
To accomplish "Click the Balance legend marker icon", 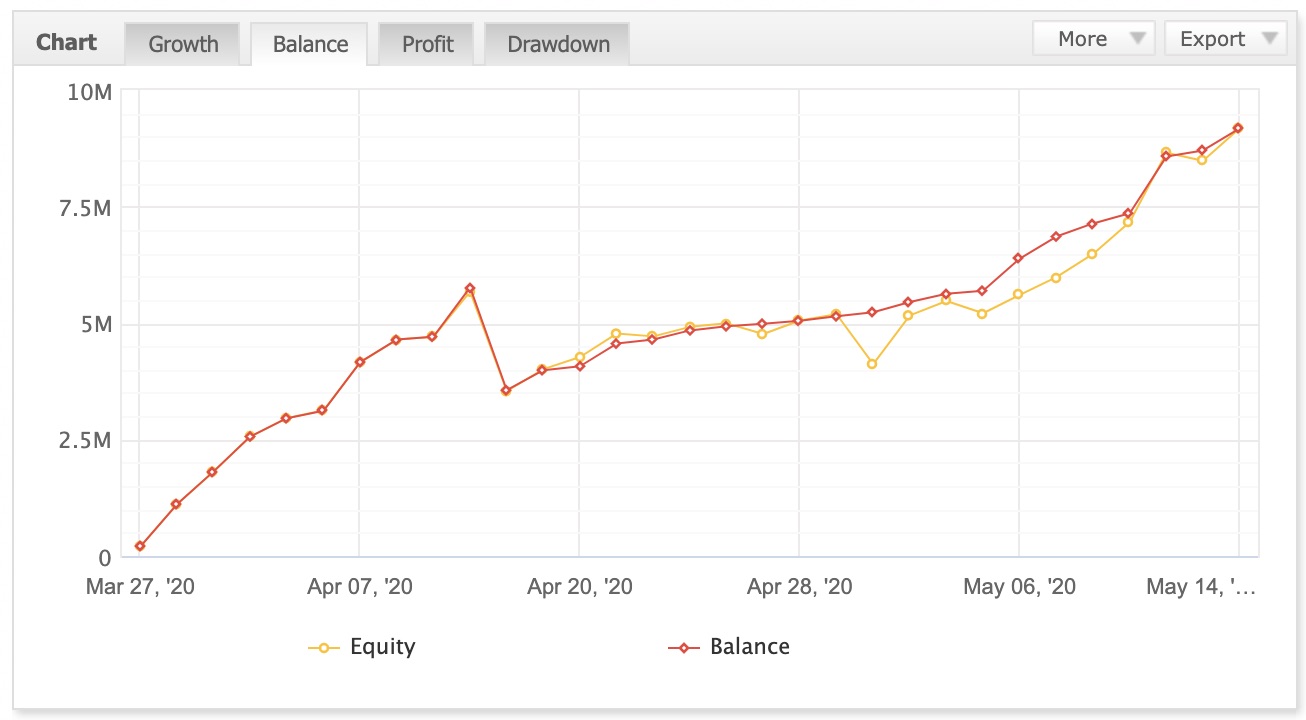I will coord(684,648).
